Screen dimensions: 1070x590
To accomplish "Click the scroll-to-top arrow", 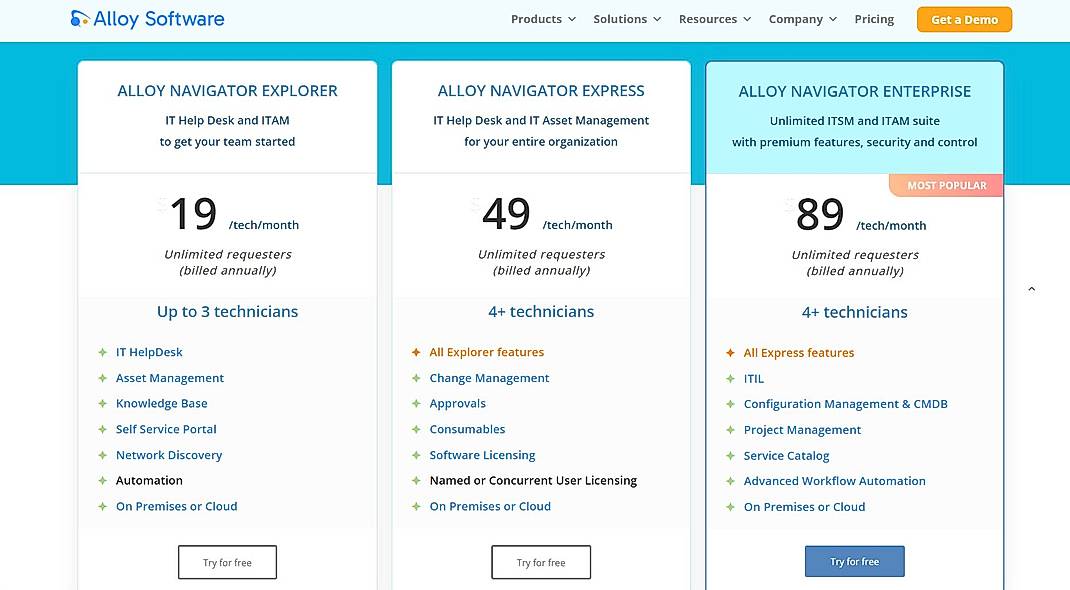I will pos(1032,289).
